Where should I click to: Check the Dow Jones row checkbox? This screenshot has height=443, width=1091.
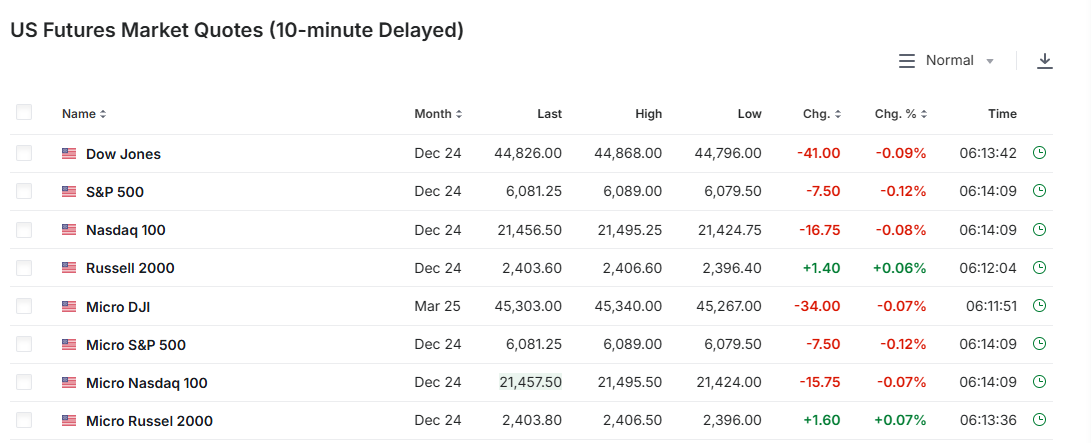[x=24, y=153]
